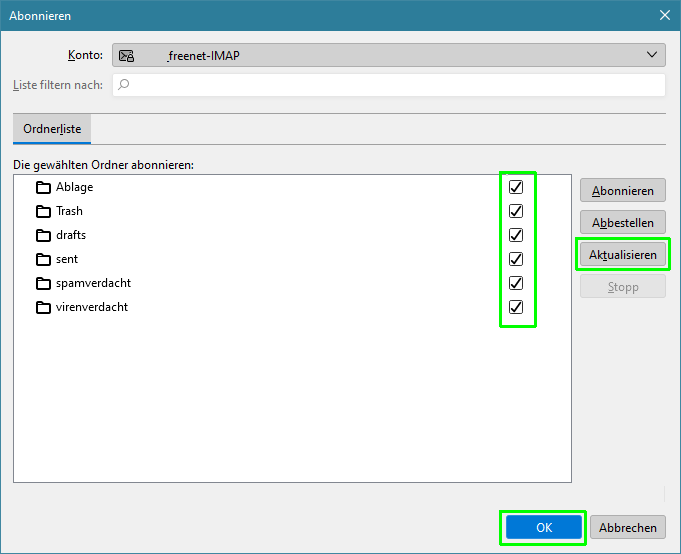Click the sent folder icon
This screenshot has width=681, height=554.
43,259
